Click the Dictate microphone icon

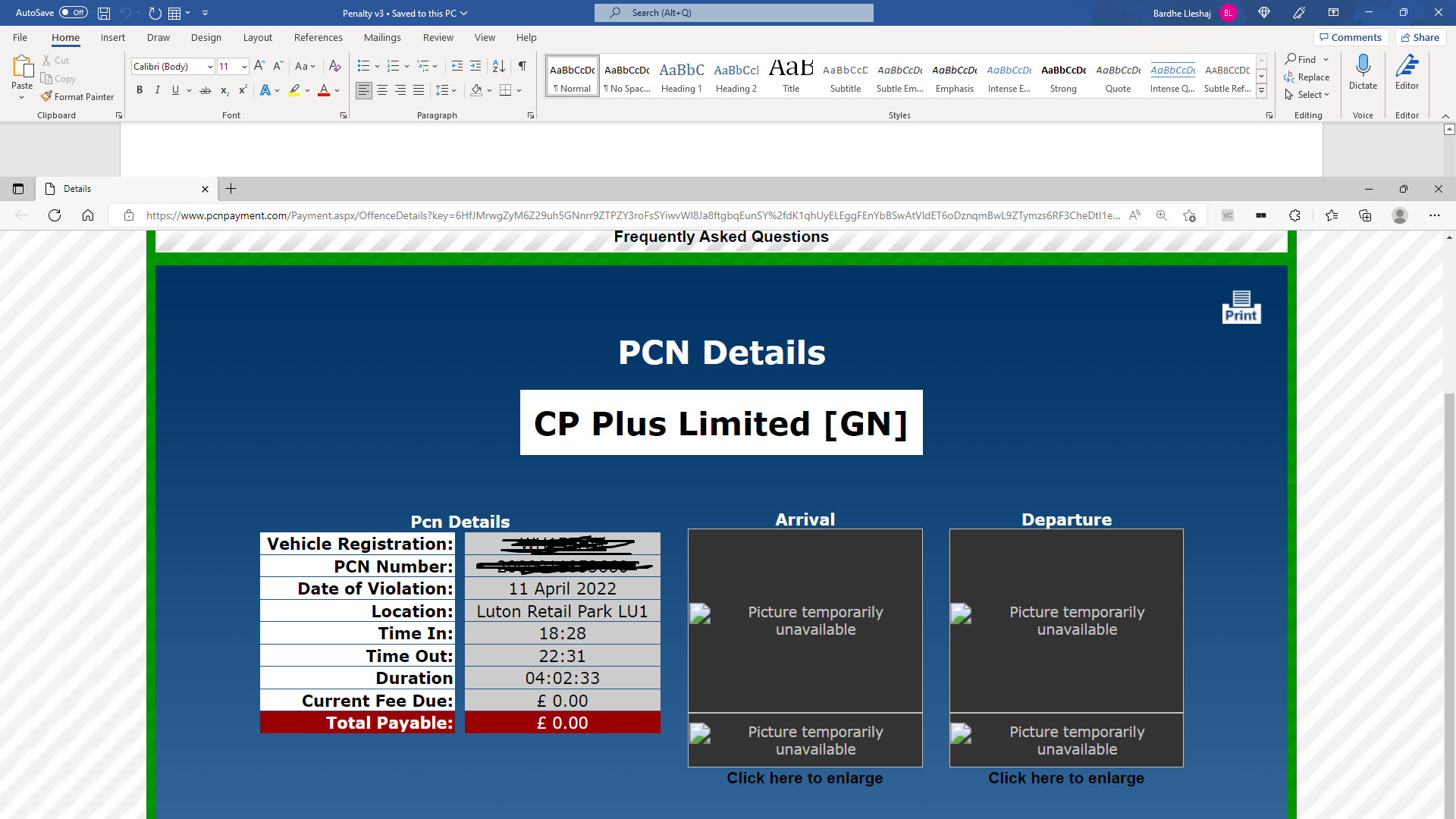tap(1363, 66)
